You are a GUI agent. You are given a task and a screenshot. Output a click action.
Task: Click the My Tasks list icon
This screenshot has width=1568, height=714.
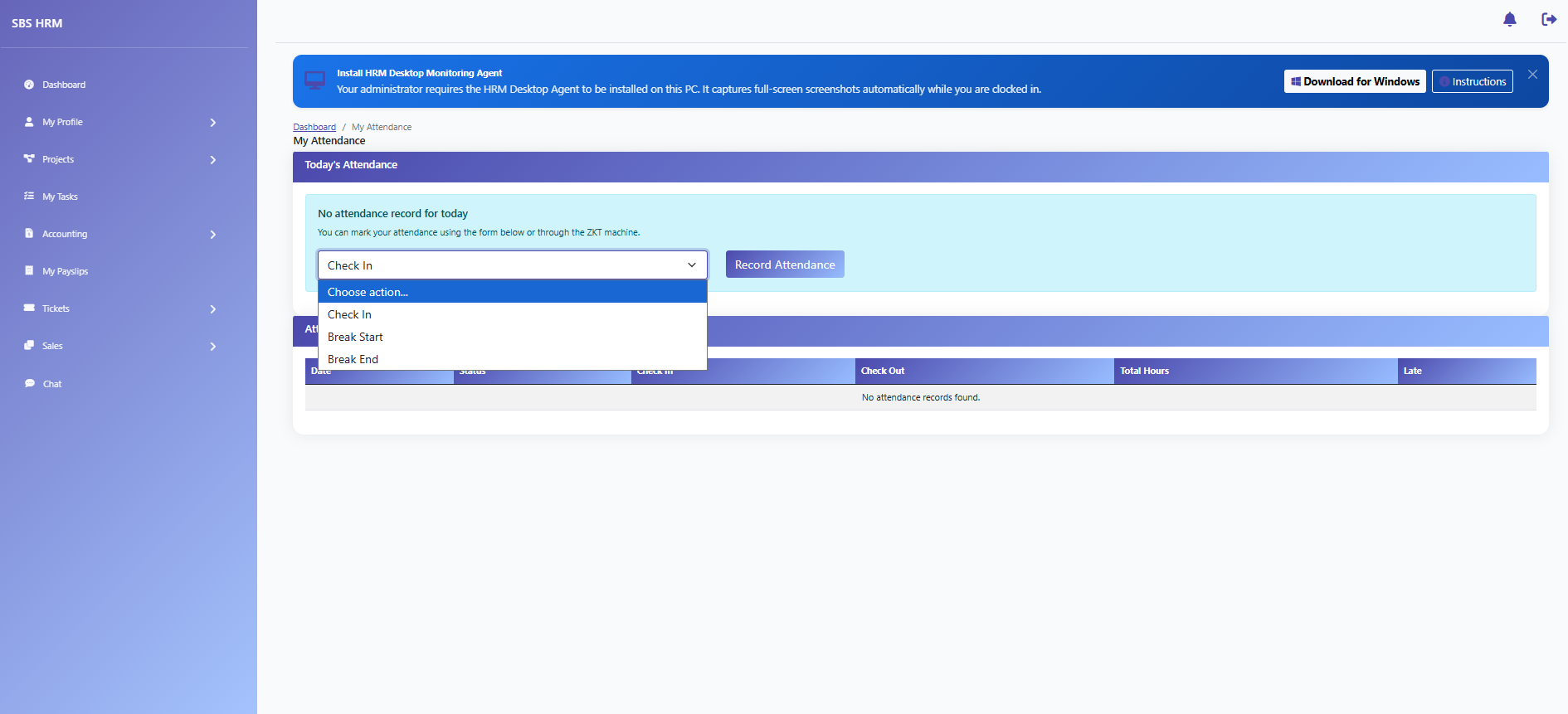(29, 197)
